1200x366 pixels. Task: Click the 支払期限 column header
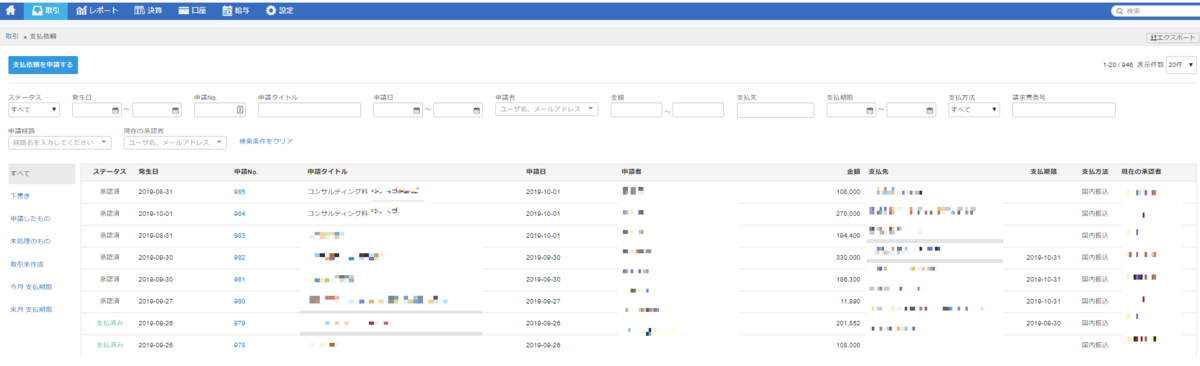[1043, 172]
